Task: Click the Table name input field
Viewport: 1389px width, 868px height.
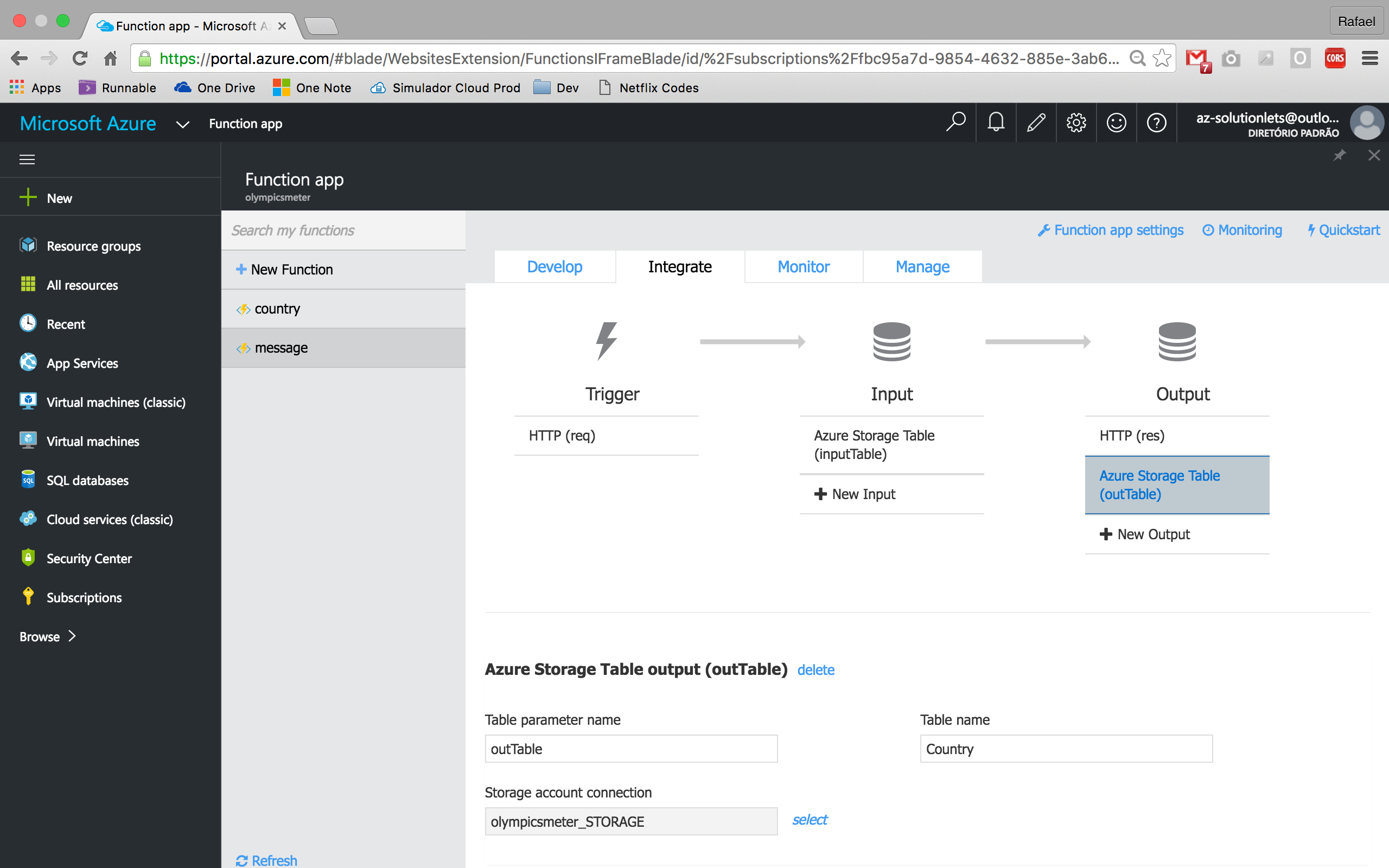Action: [x=1066, y=749]
